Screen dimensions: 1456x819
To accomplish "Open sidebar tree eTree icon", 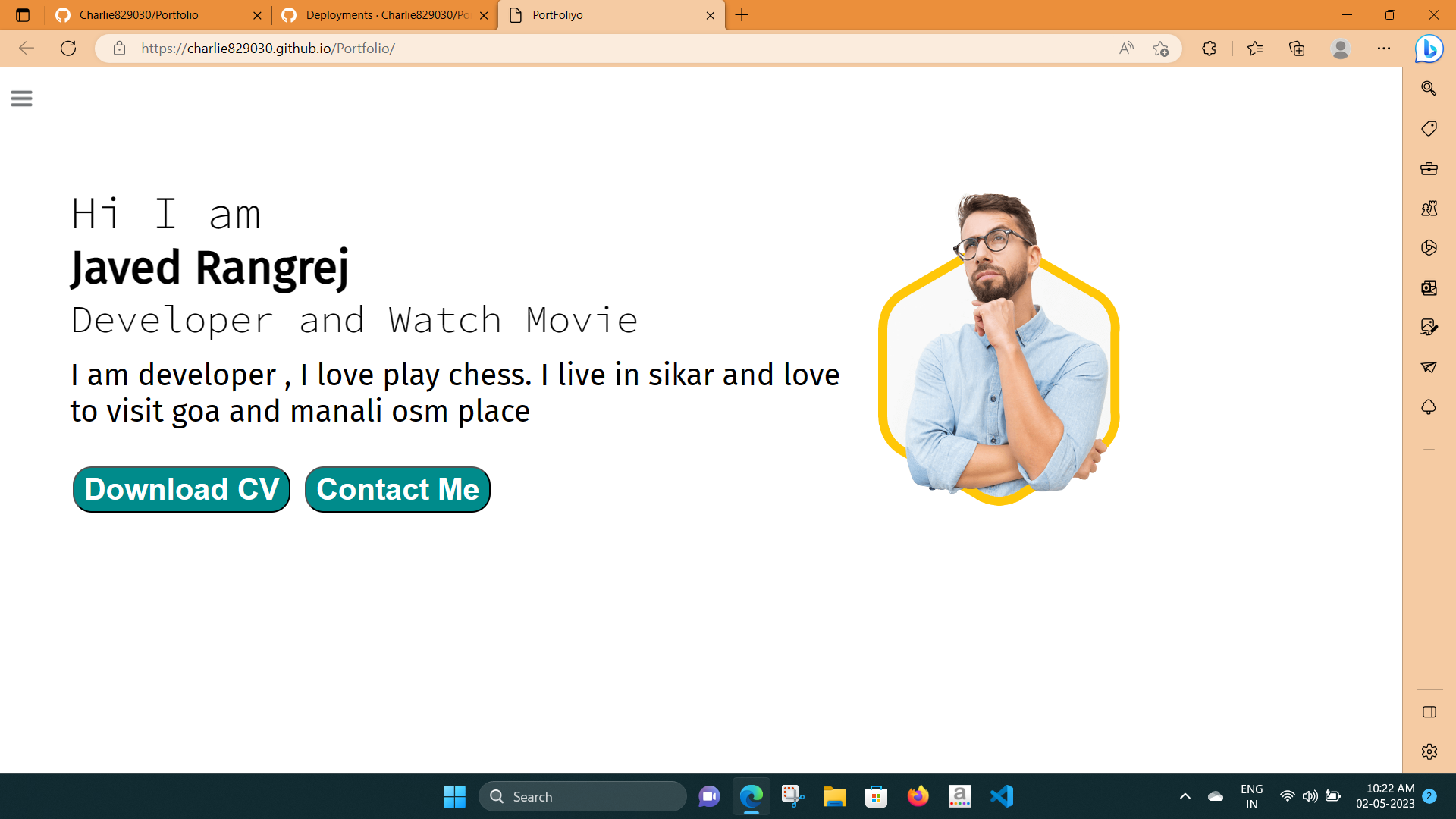I will (1429, 407).
